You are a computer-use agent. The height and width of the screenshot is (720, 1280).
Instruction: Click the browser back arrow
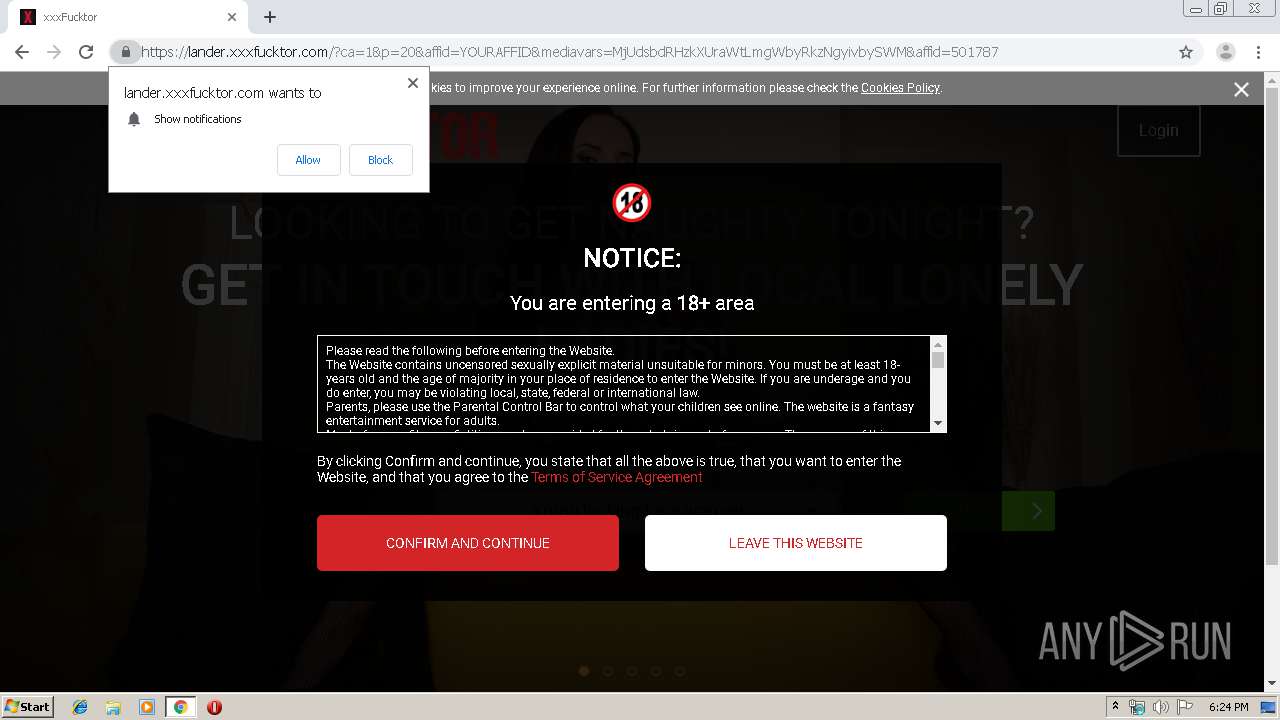(22, 52)
